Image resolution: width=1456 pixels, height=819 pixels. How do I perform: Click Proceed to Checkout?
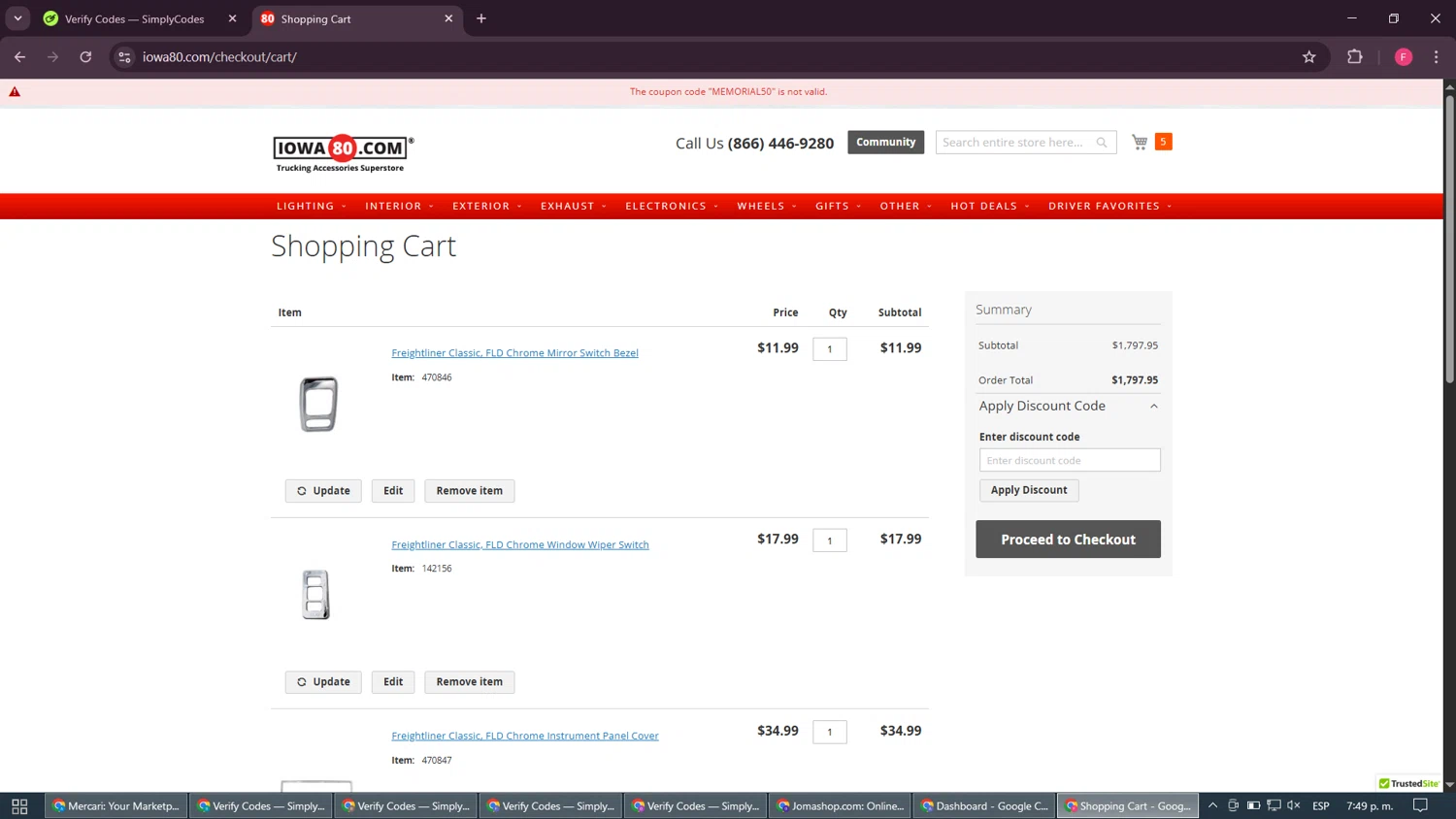point(1068,540)
